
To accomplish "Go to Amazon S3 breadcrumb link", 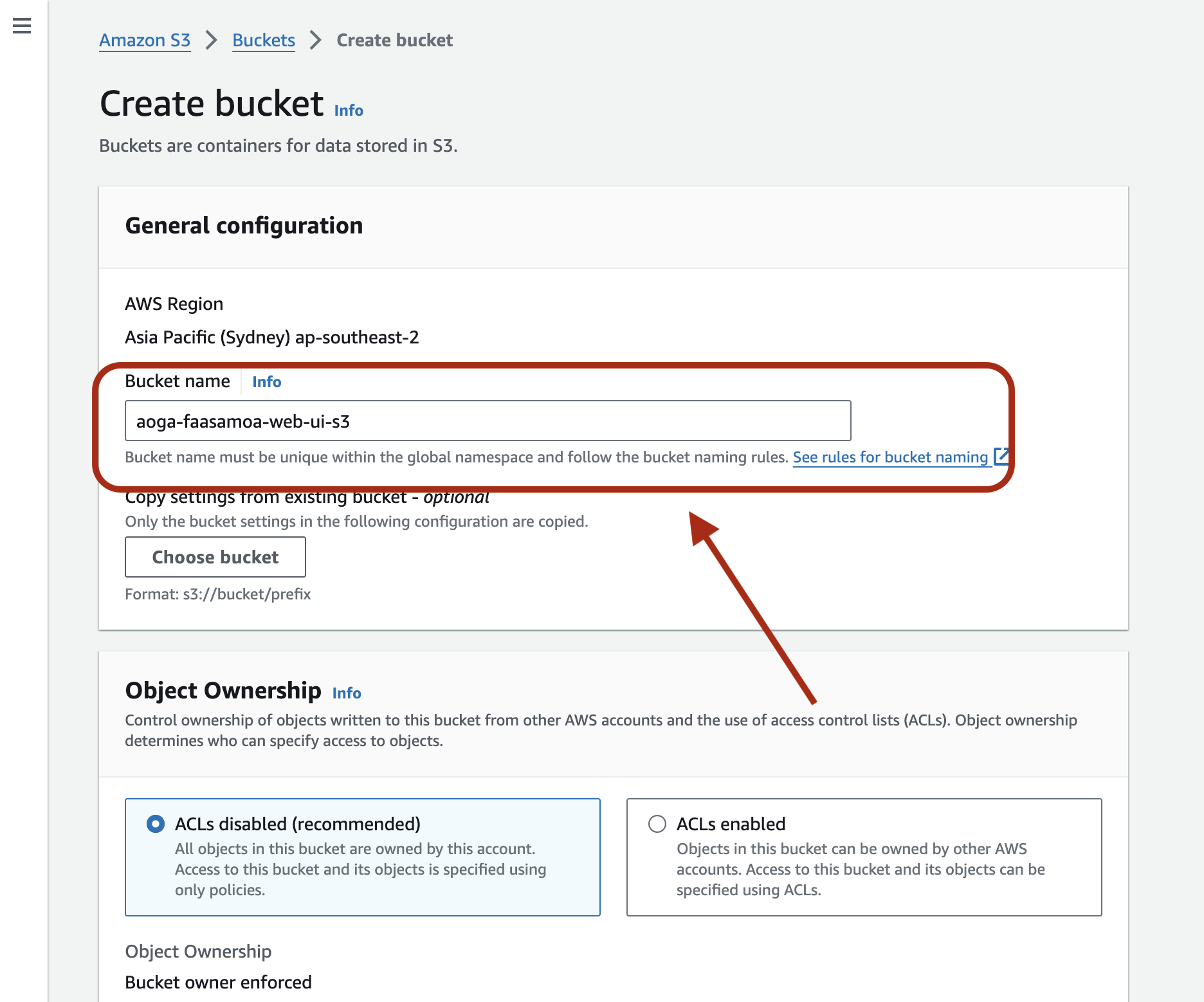I will point(145,40).
